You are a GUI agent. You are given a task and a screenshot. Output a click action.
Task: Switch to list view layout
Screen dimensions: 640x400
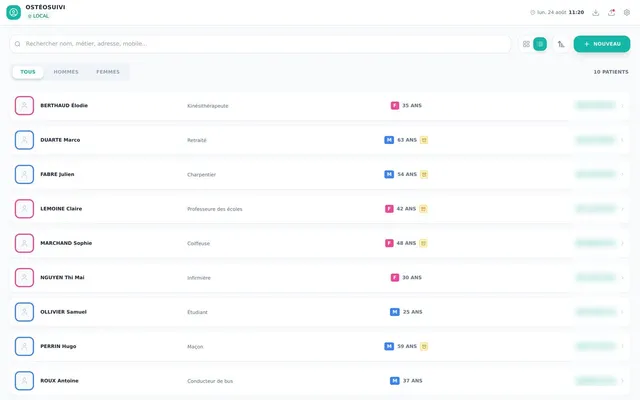(x=540, y=44)
